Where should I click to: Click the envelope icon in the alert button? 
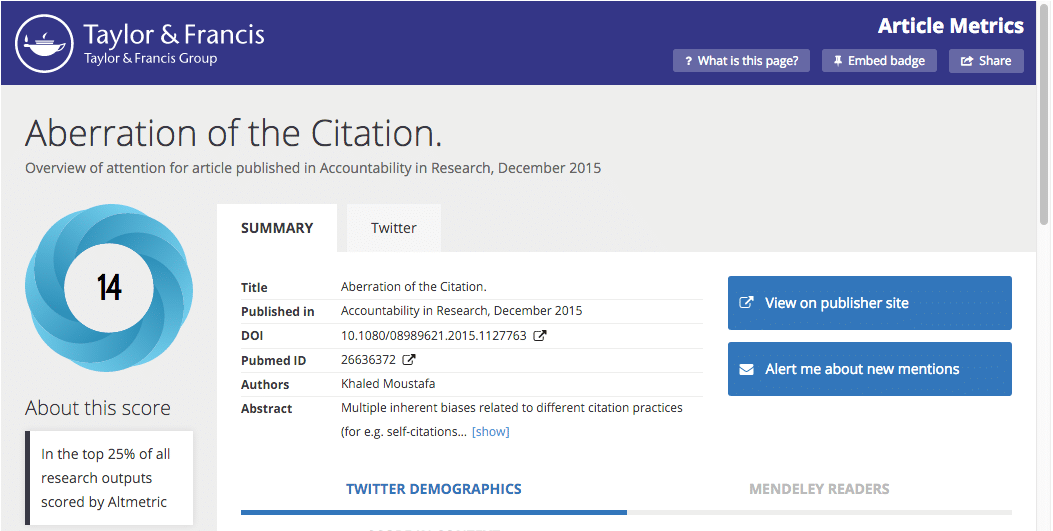tap(747, 369)
